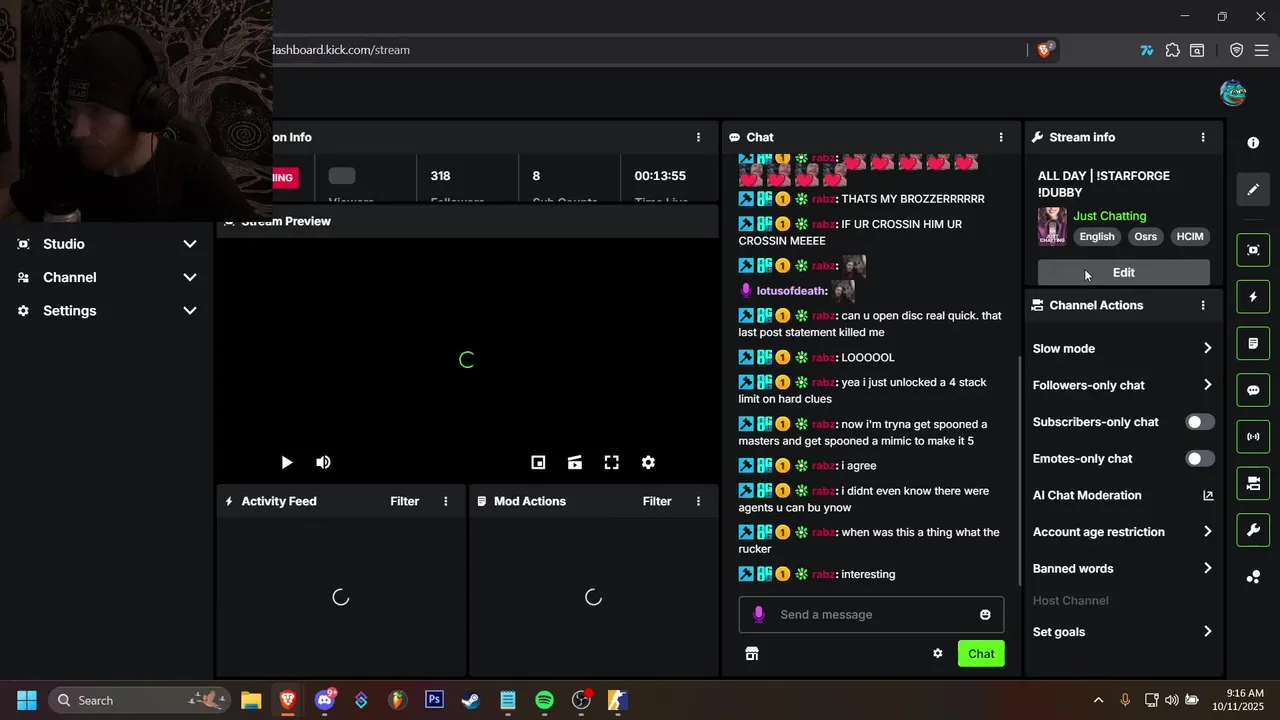1280x720 pixels.
Task: Open Session Info three-dot options
Action: coord(699,137)
